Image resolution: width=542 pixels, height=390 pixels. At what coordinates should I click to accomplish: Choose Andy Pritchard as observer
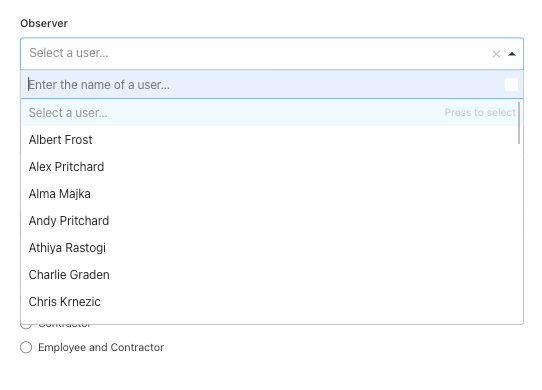(x=270, y=221)
